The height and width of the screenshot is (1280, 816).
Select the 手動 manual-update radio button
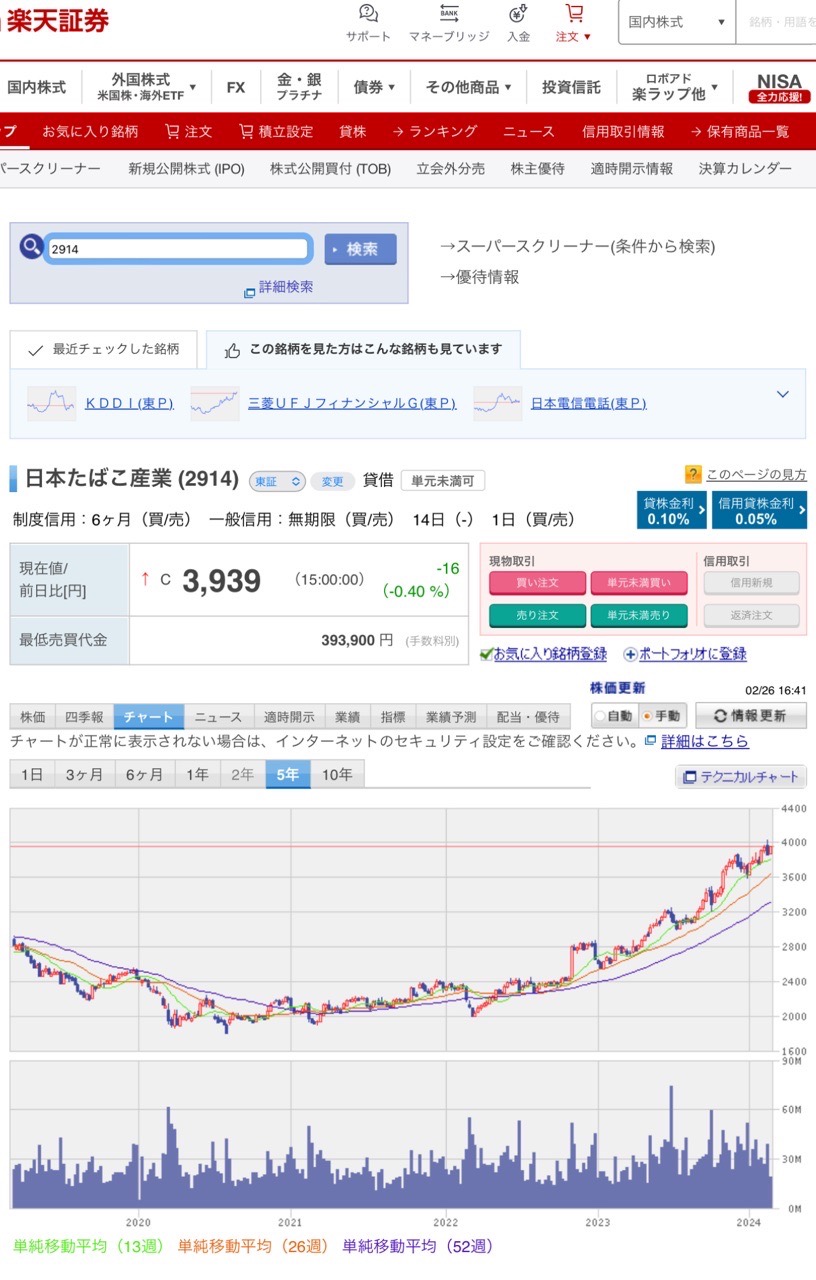(x=647, y=716)
